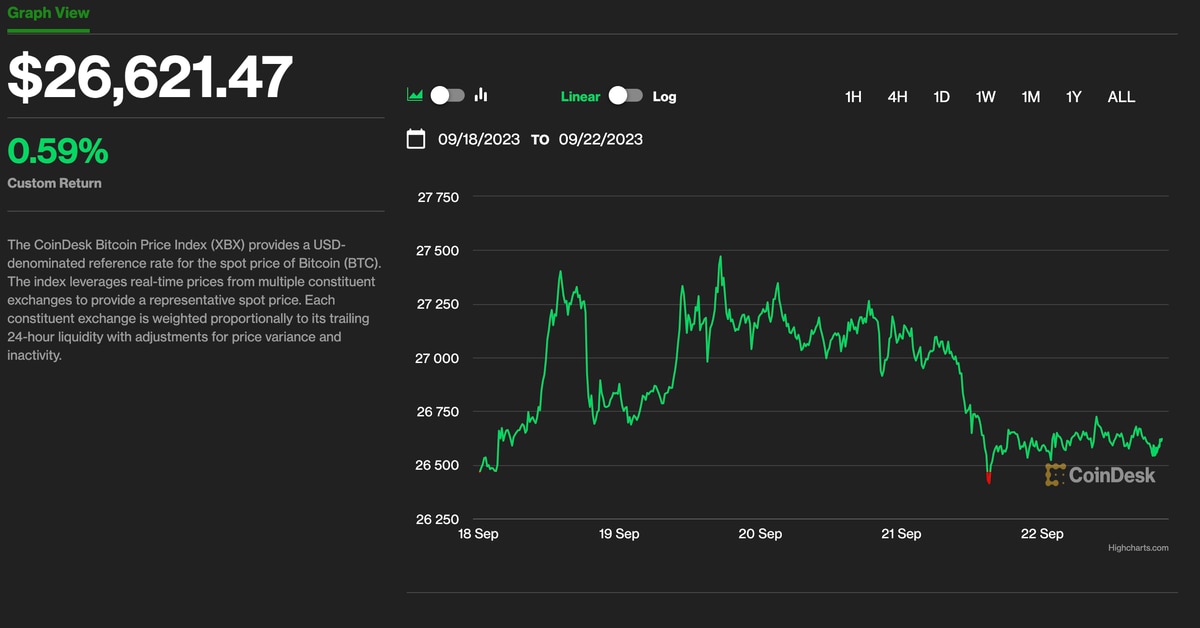Viewport: 1200px width, 628px height.
Task: Select the 1Y time range
Action: [x=1074, y=97]
